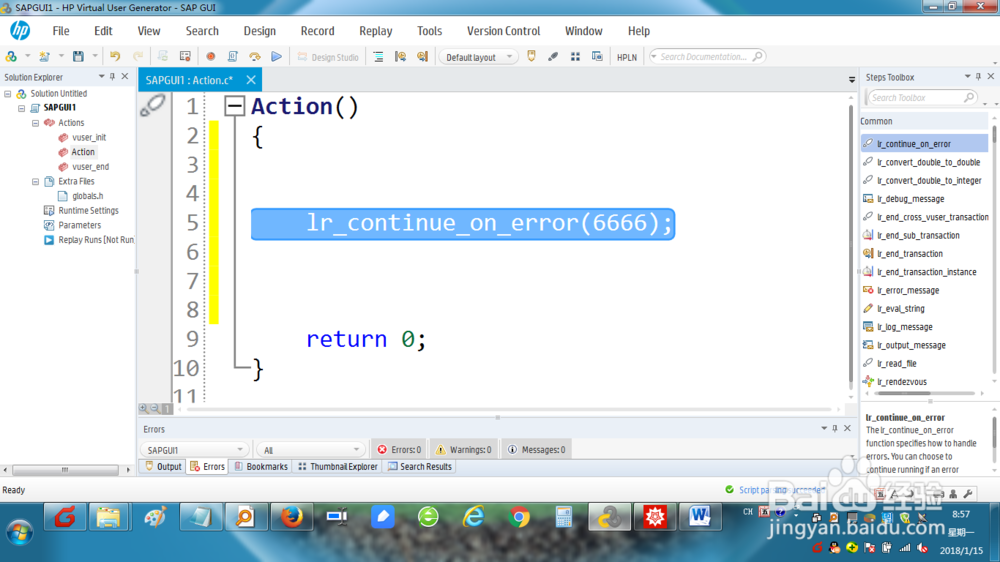Click the HPLN toolbar button

point(627,57)
